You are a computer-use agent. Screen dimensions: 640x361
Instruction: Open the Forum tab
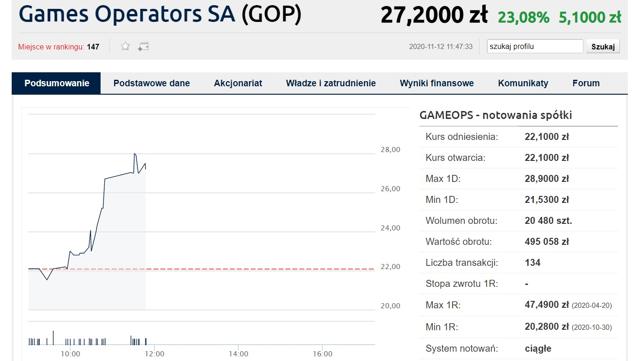tap(586, 83)
